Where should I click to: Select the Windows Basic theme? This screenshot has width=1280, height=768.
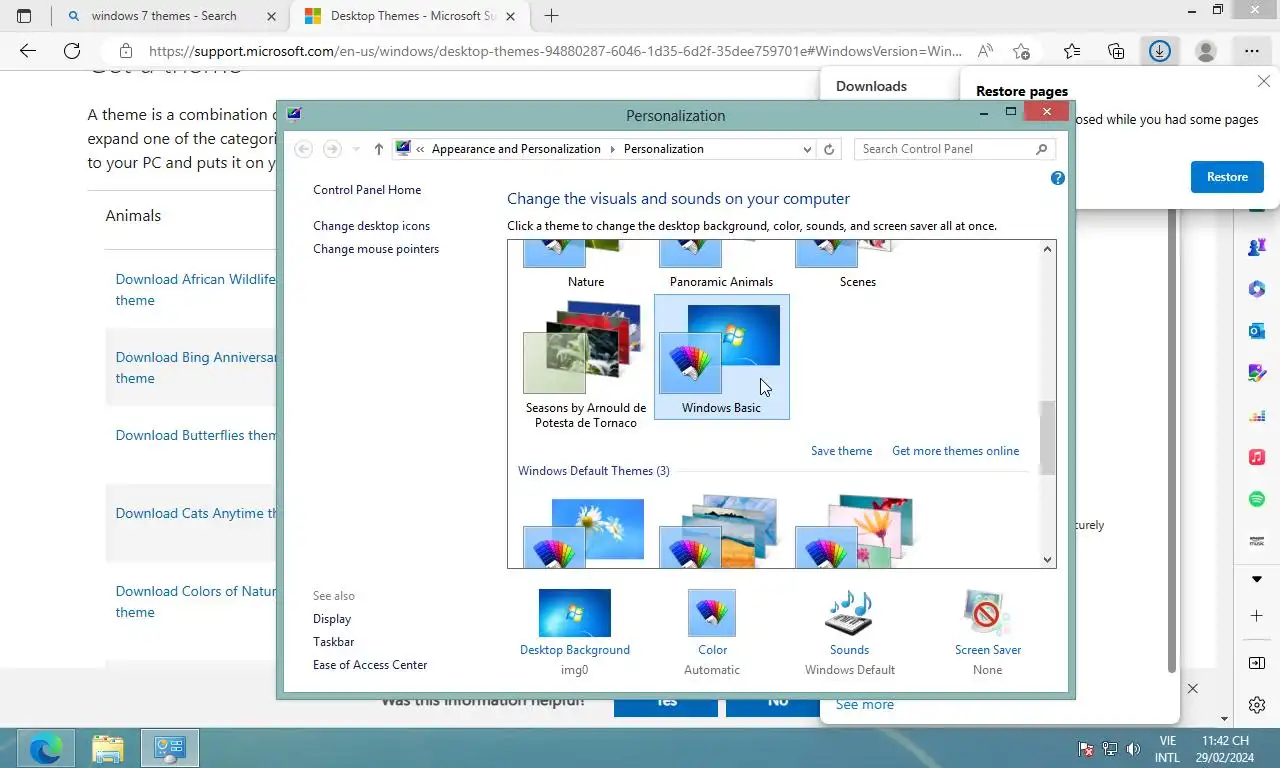[721, 357]
